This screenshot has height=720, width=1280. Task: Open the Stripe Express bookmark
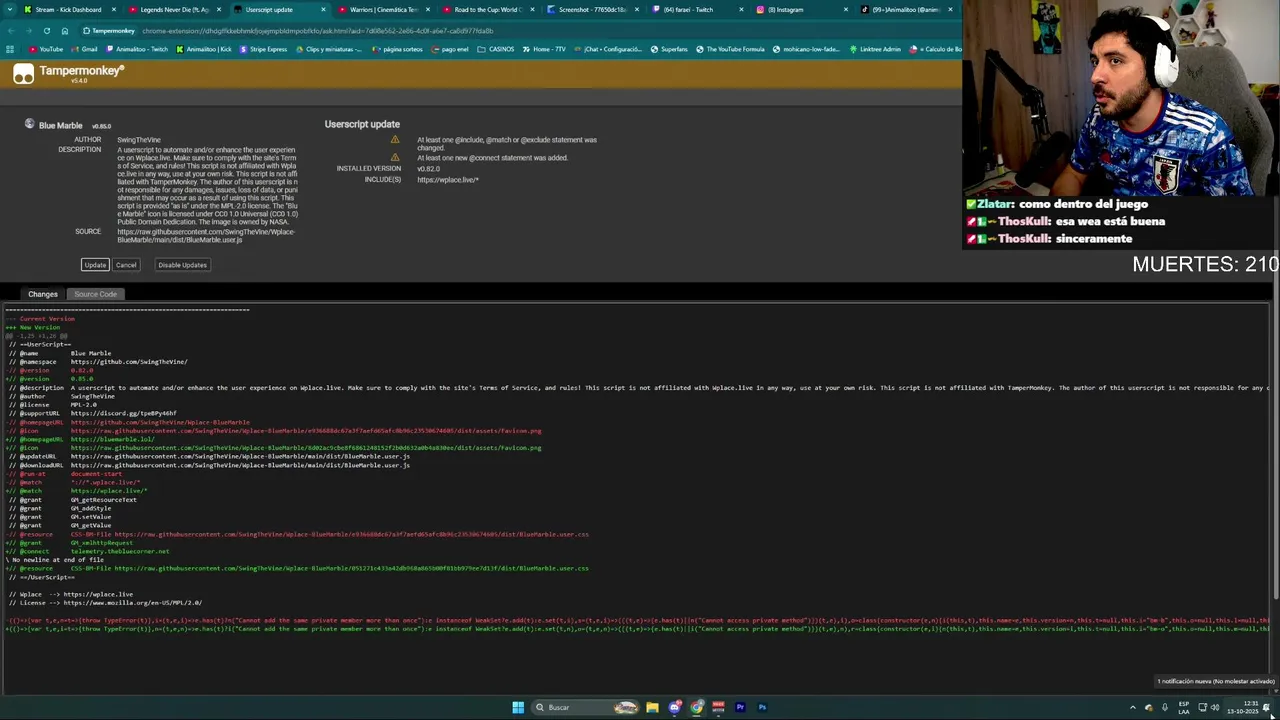(x=264, y=49)
